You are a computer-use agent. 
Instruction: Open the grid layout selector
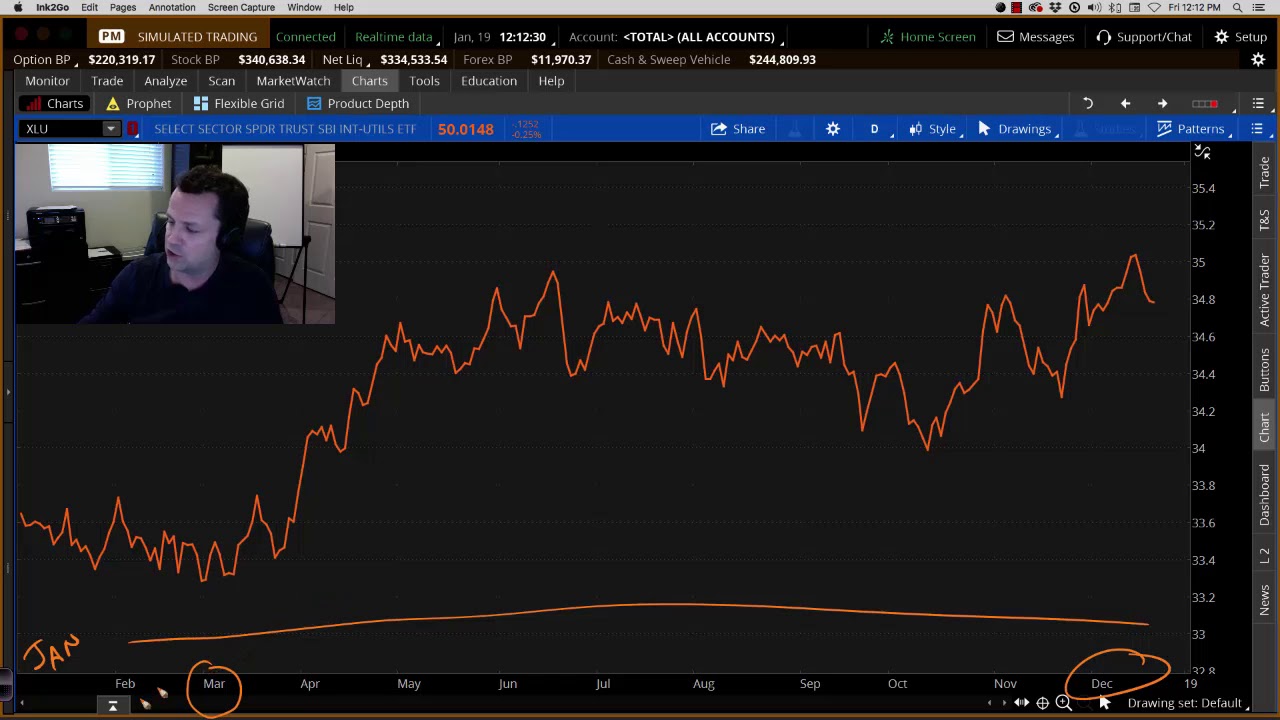pos(1207,104)
